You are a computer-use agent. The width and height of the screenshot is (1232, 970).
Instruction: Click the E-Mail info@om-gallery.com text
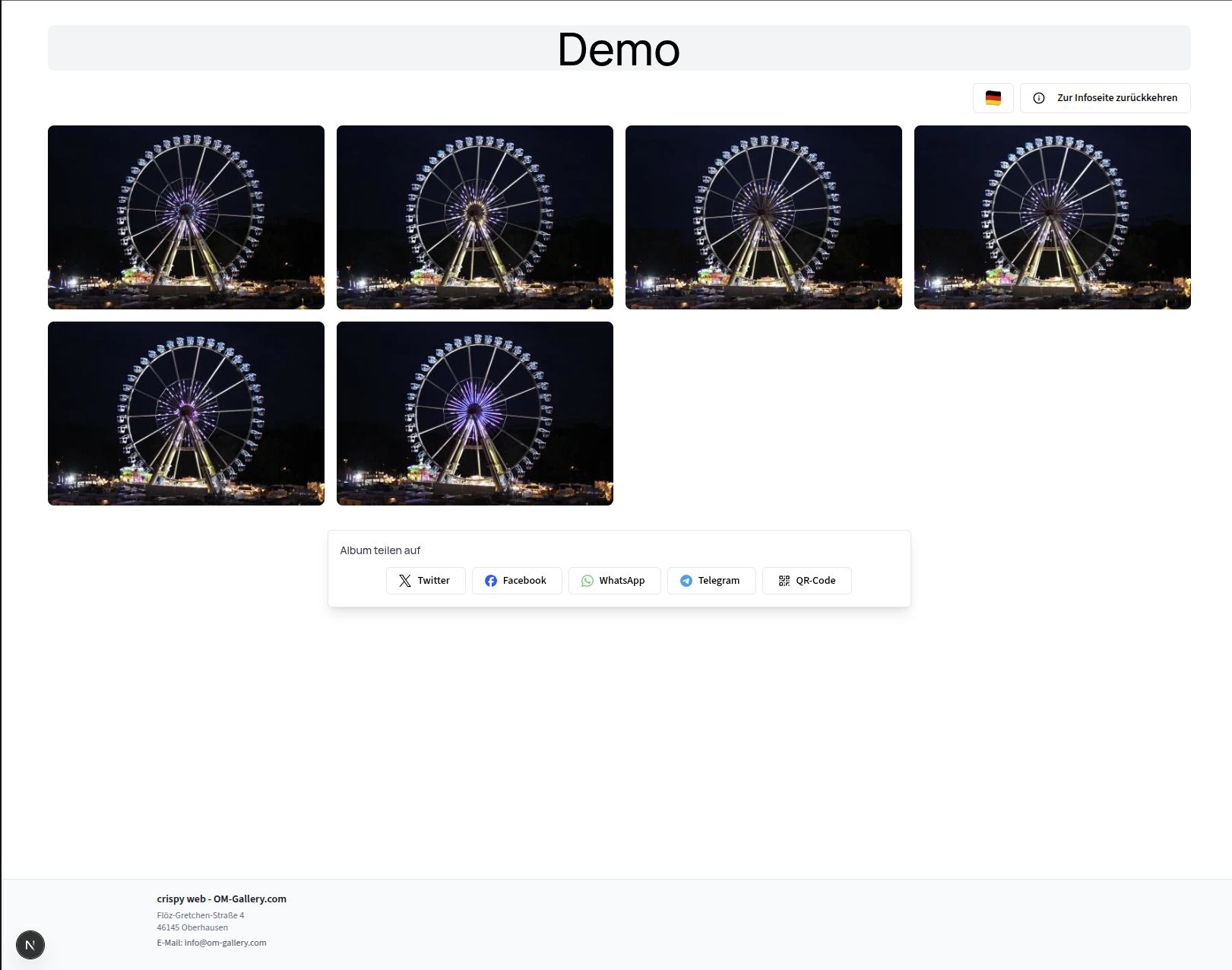211,943
